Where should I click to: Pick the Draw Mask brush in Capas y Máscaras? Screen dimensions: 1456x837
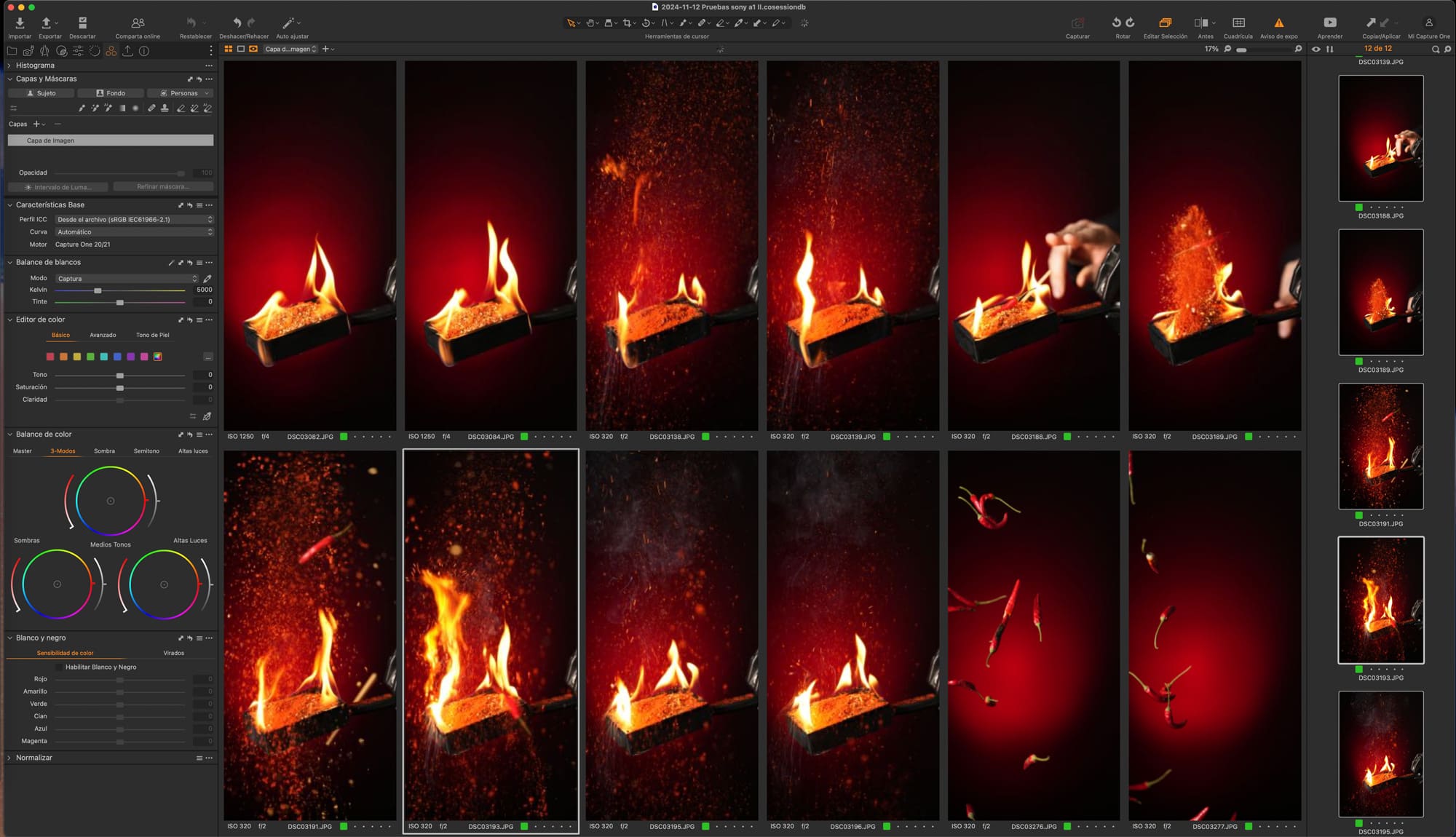[82, 108]
